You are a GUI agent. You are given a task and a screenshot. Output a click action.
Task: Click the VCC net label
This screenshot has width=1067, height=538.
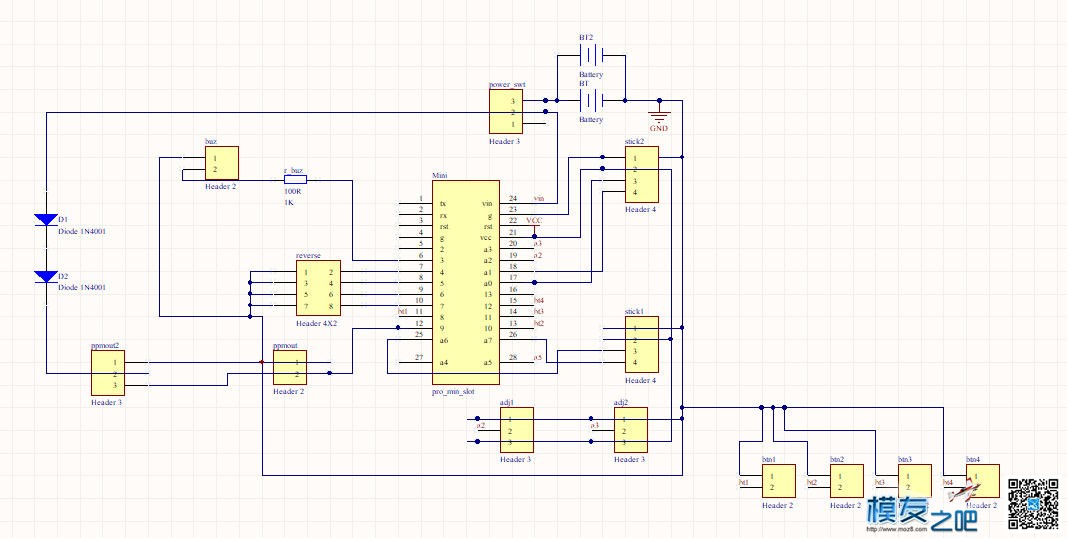point(534,221)
